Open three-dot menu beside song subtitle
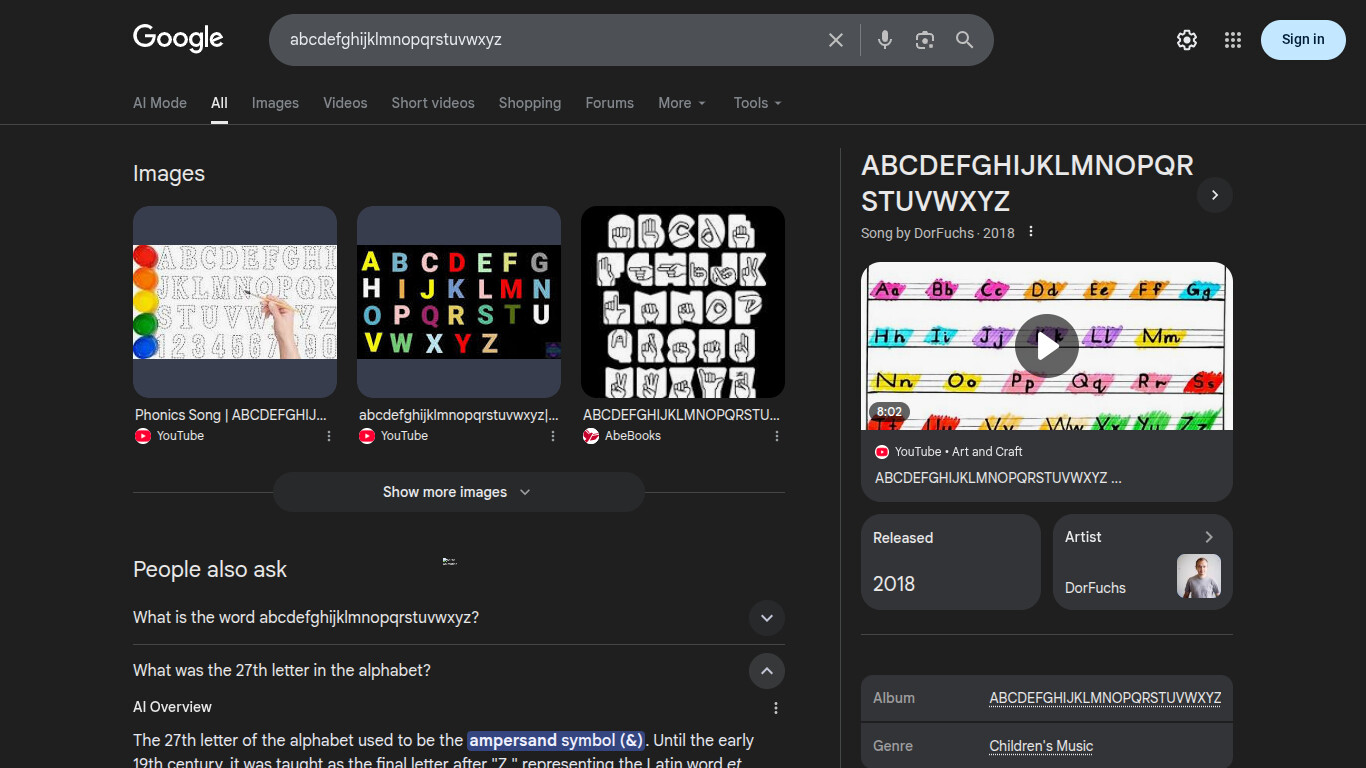 pyautogui.click(x=1031, y=232)
